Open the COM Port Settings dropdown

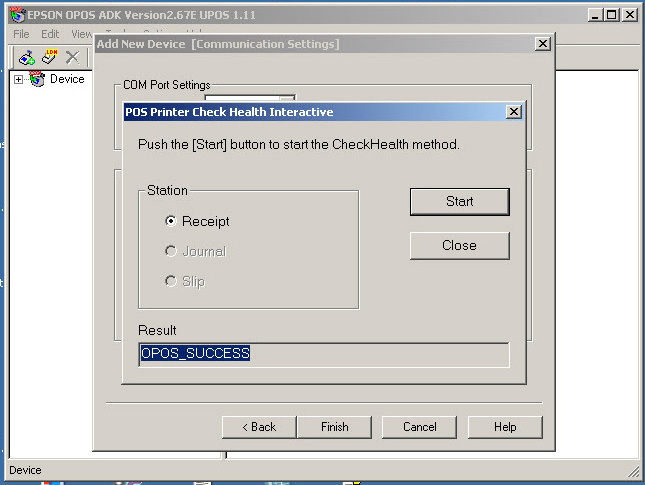[x=287, y=98]
